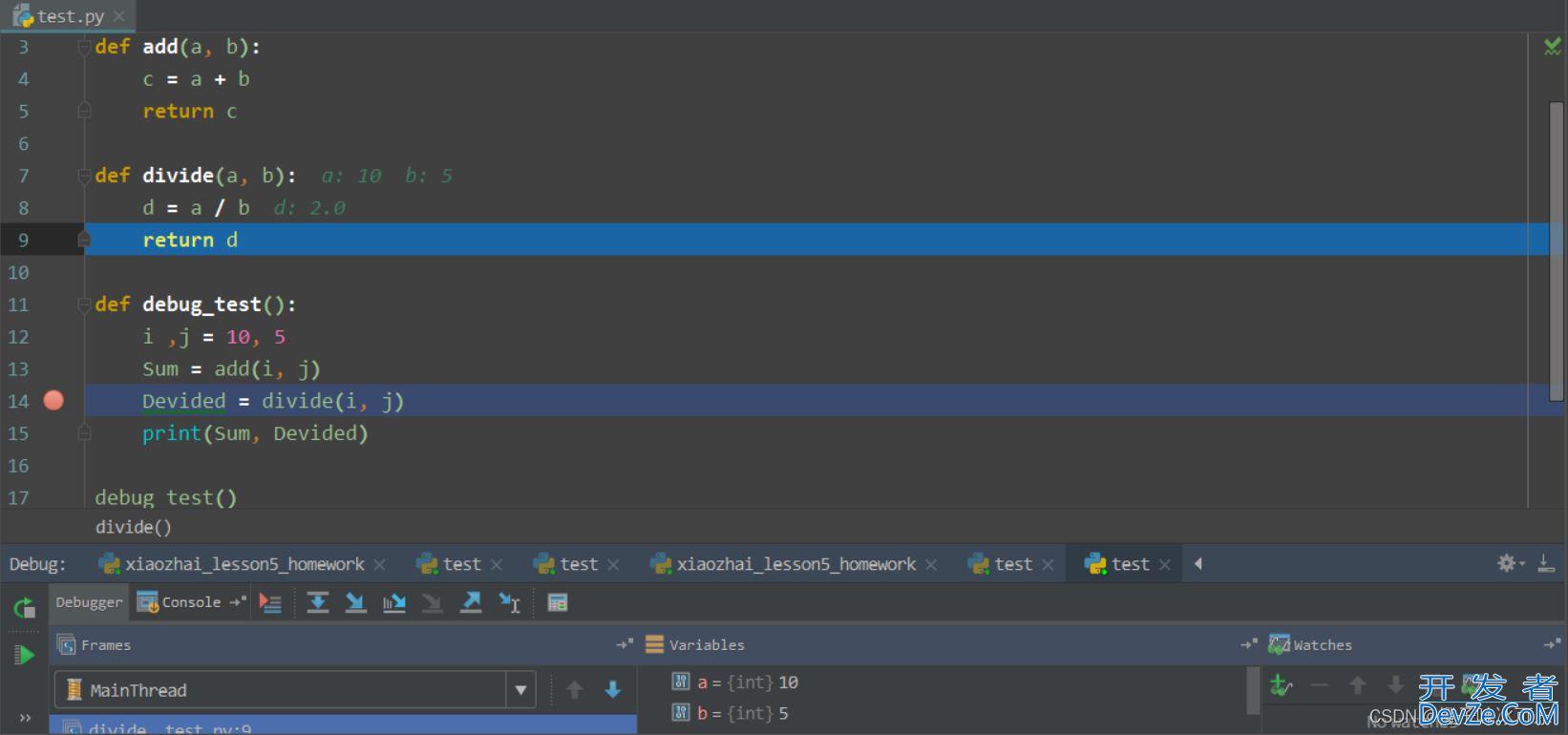Viewport: 1568px width, 735px height.
Task: Click the Step Out icon
Action: [471, 602]
